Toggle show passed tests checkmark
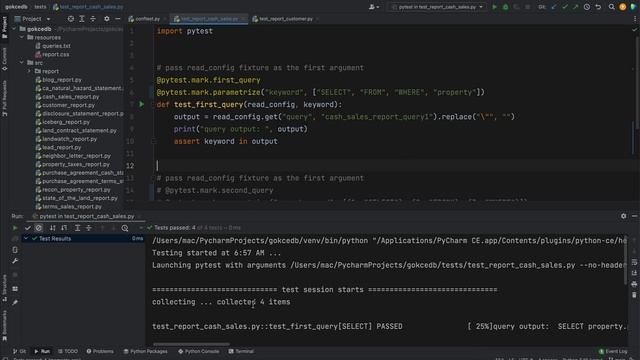Image resolution: width=640 pixels, height=360 pixels. click(x=28, y=228)
